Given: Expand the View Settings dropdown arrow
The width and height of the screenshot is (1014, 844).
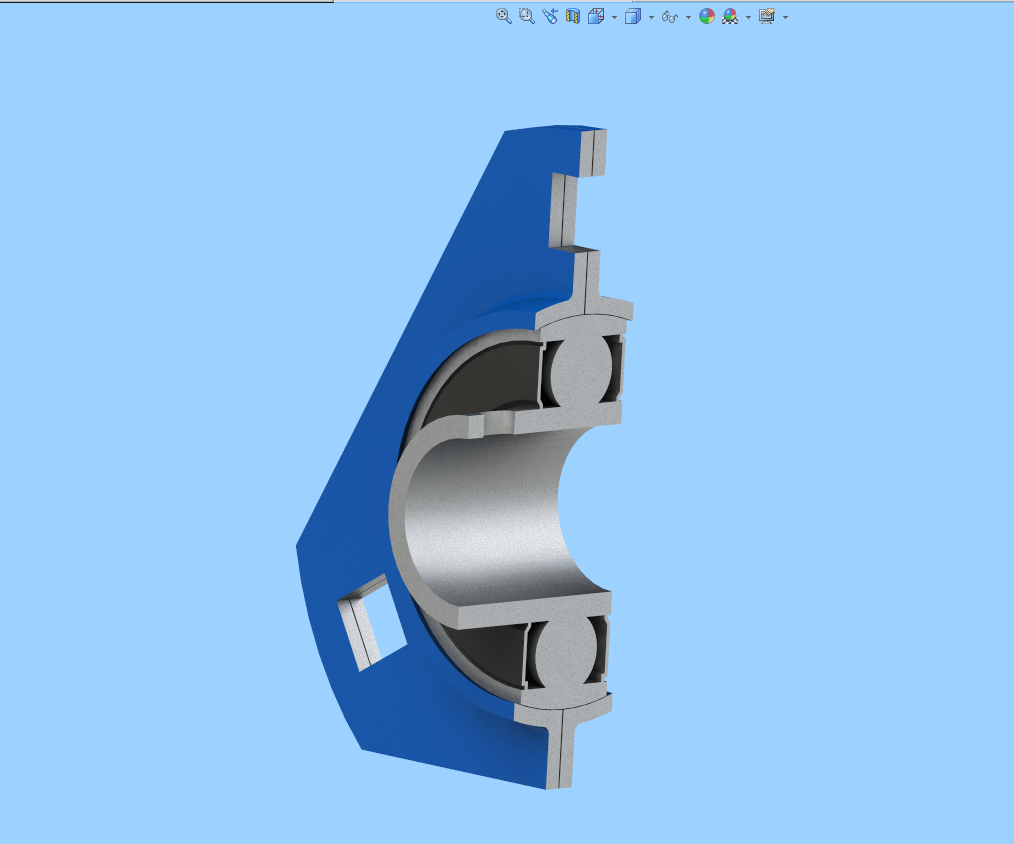Looking at the screenshot, I should [785, 17].
